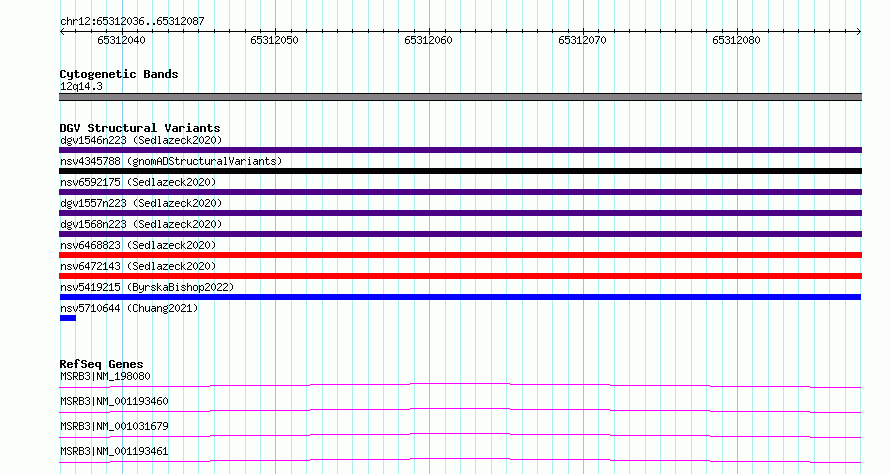
Task: Click variant label nsv5710644 (Chuang2021)
Action: tap(129, 308)
